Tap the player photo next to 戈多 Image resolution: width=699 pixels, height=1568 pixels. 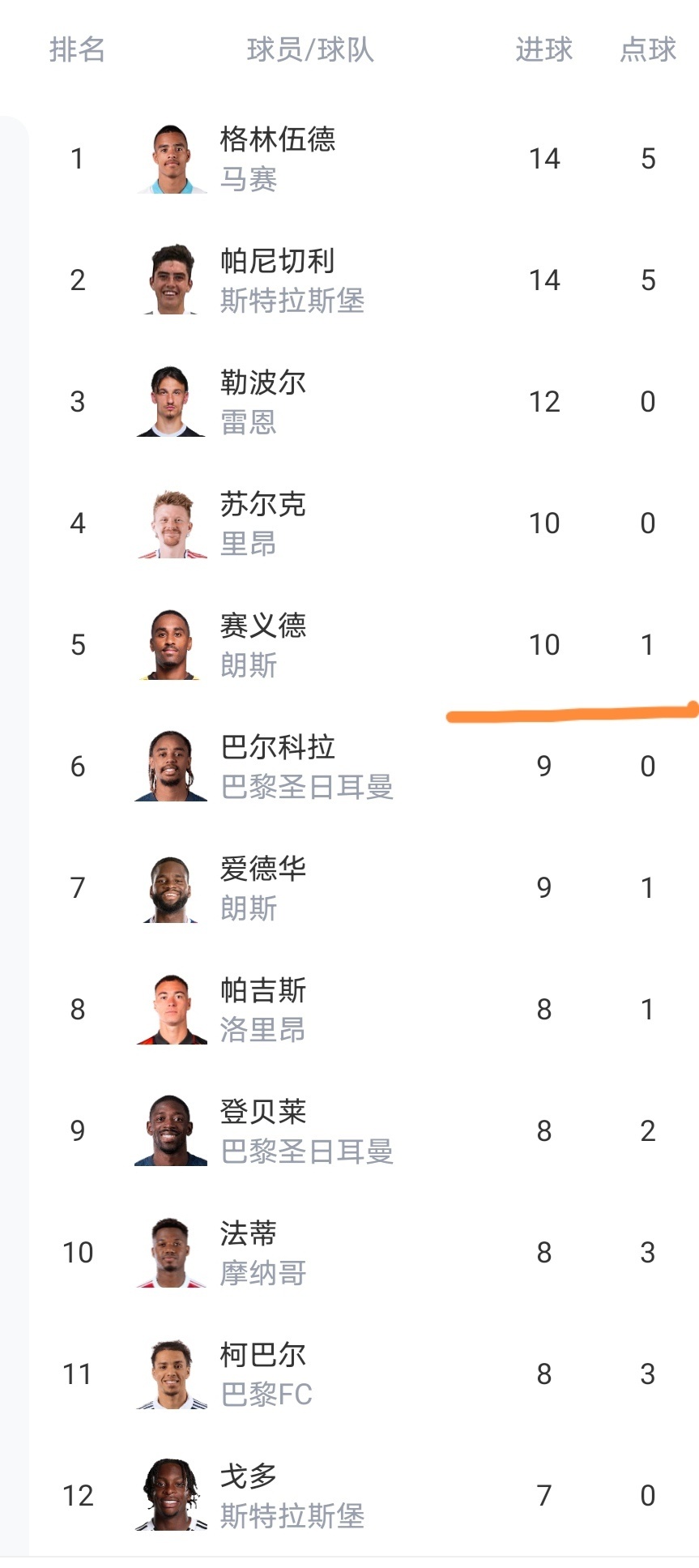tap(171, 1496)
